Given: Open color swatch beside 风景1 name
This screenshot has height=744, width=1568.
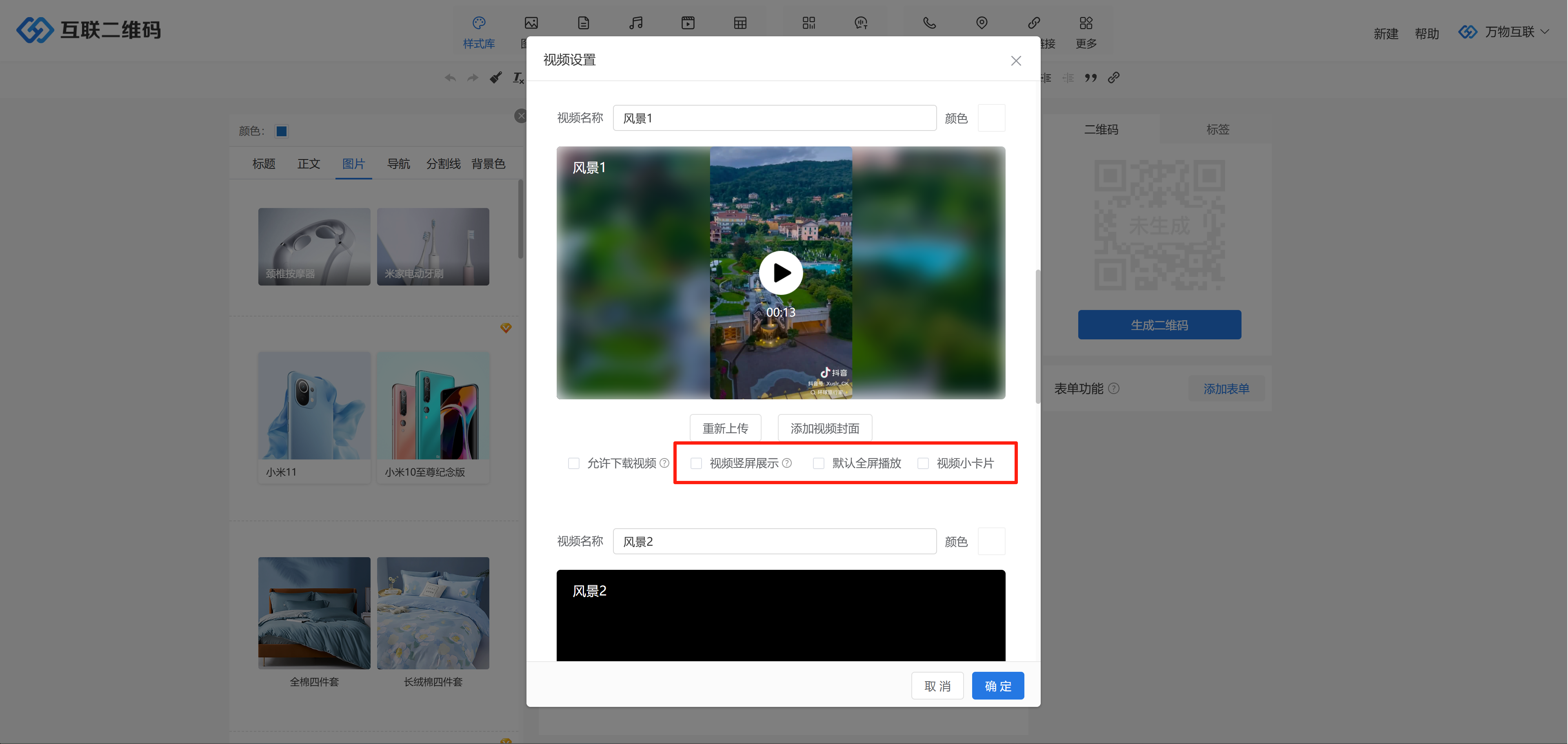Looking at the screenshot, I should (992, 118).
